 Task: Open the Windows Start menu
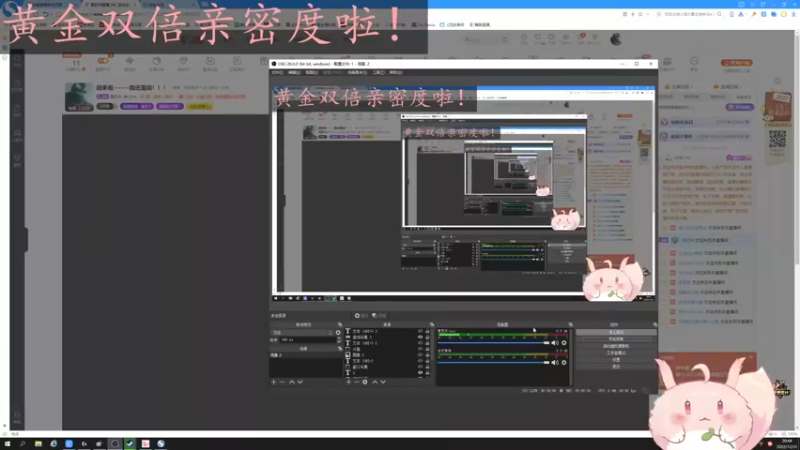(x=7, y=444)
